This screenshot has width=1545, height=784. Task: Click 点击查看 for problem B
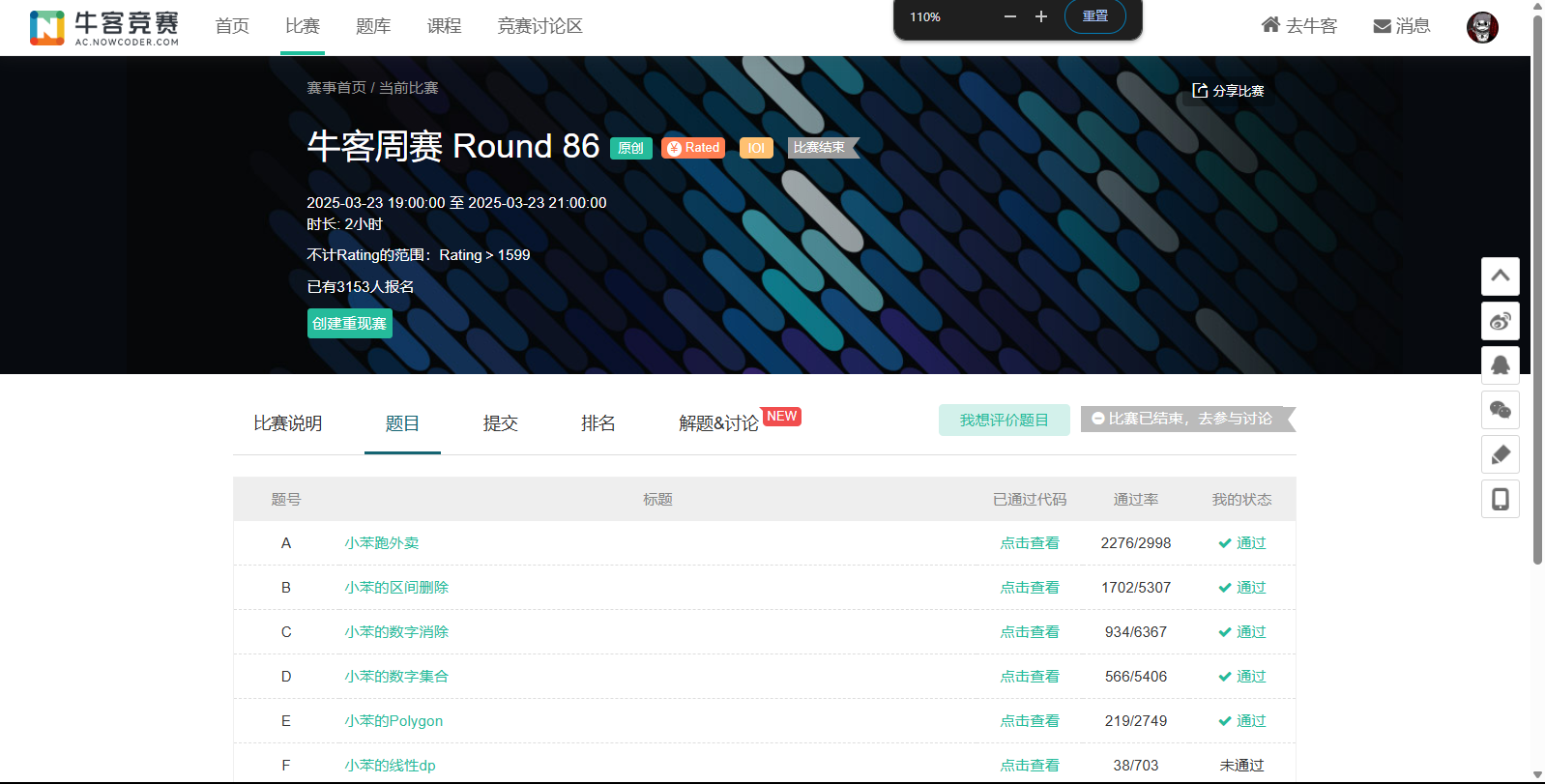1030,588
